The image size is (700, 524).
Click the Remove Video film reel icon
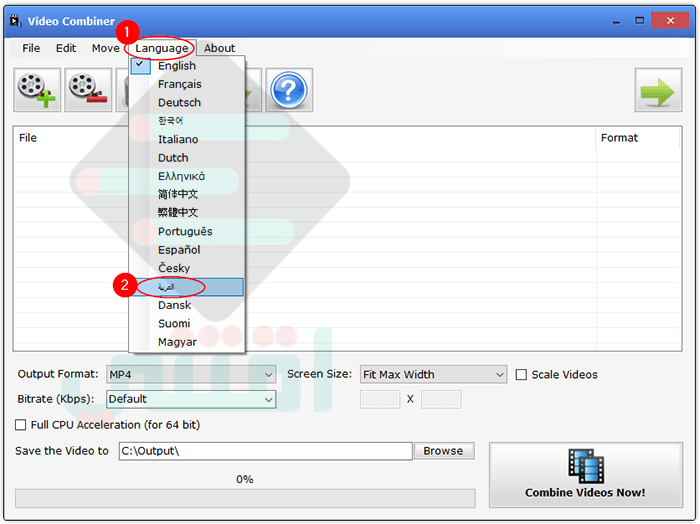tap(88, 90)
